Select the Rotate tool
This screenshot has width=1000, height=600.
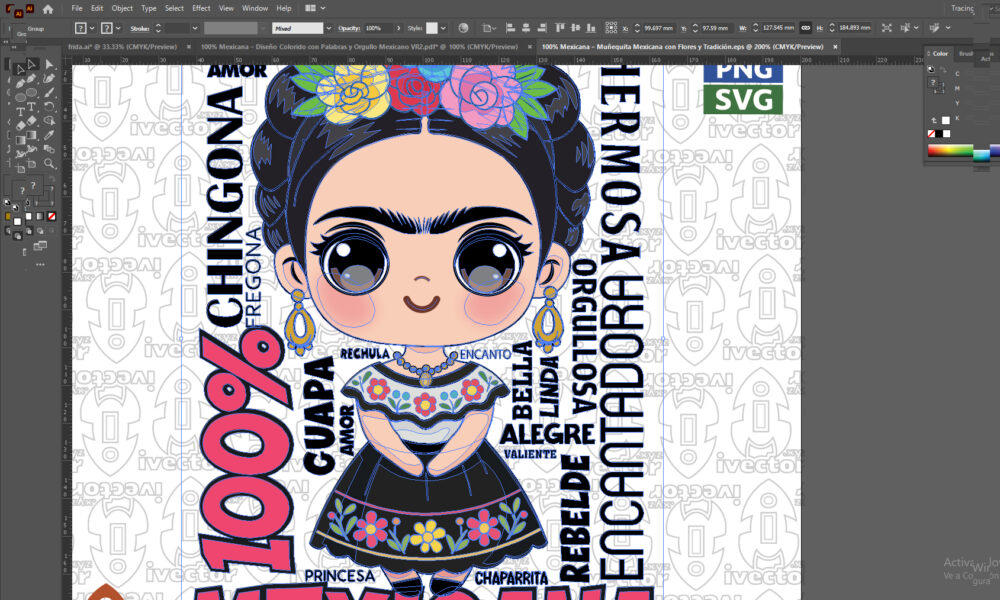point(49,106)
